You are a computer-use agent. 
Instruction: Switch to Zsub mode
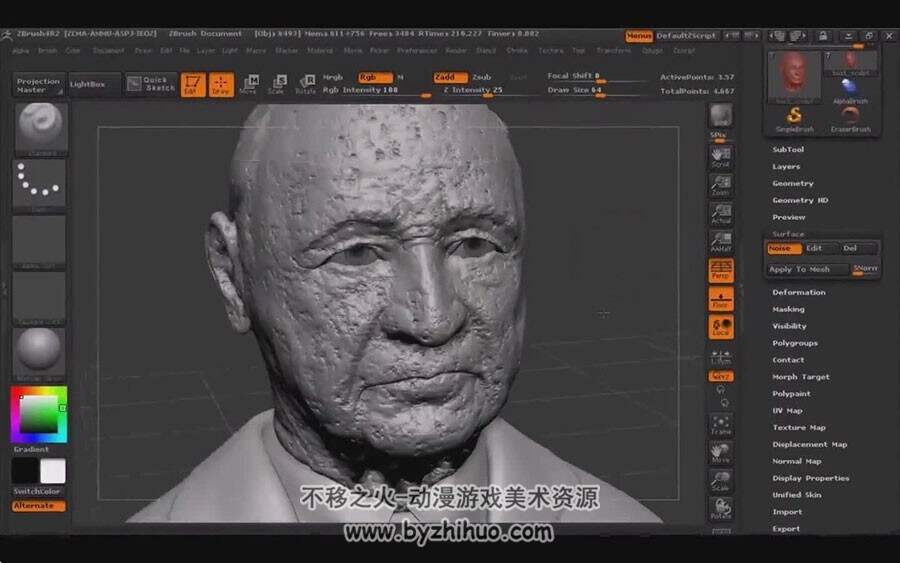[482, 77]
